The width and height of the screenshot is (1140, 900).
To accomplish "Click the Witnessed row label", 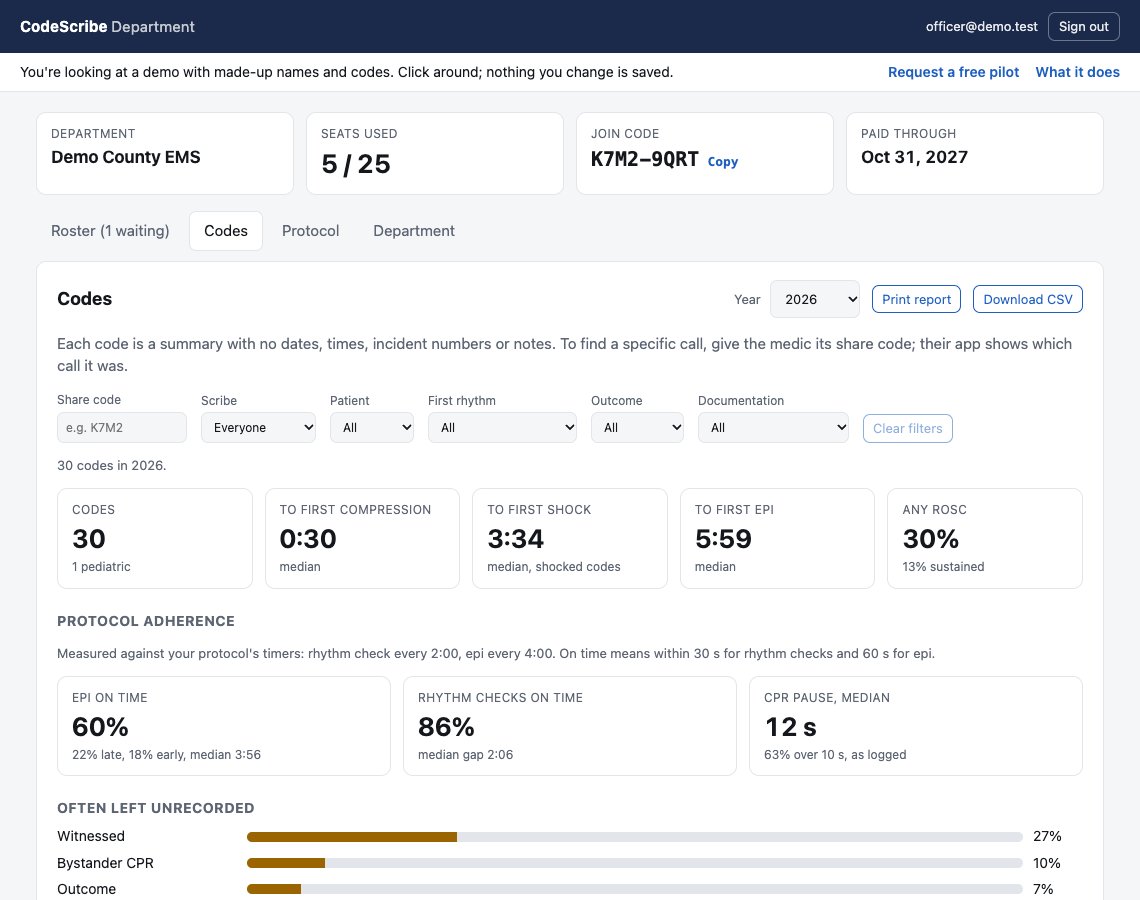I will (x=91, y=836).
